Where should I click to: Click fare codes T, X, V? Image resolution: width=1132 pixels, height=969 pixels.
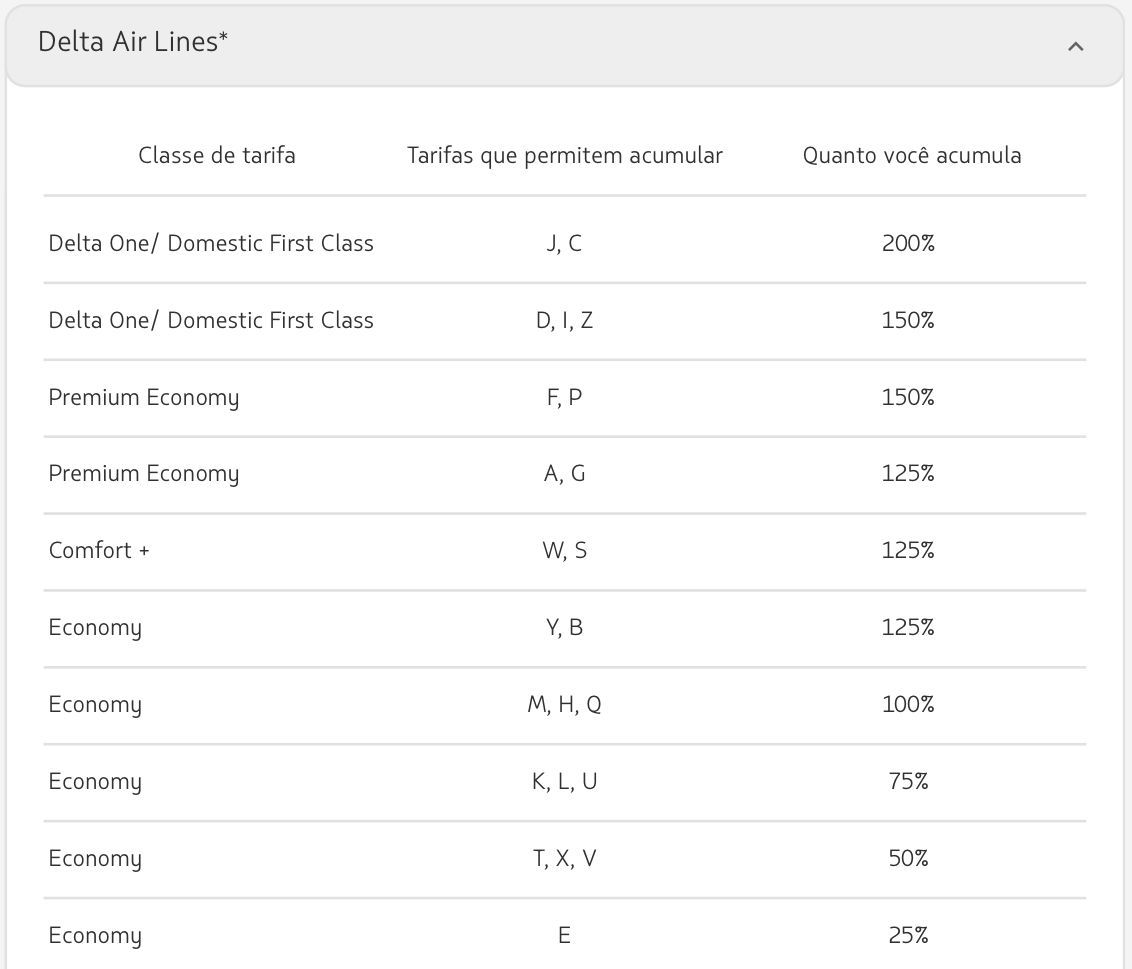565,859
